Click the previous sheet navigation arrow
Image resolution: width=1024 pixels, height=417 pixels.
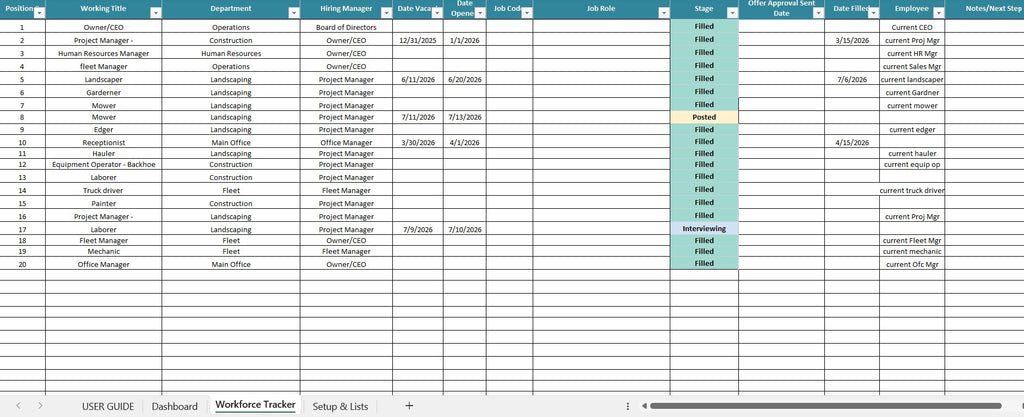(x=18, y=406)
